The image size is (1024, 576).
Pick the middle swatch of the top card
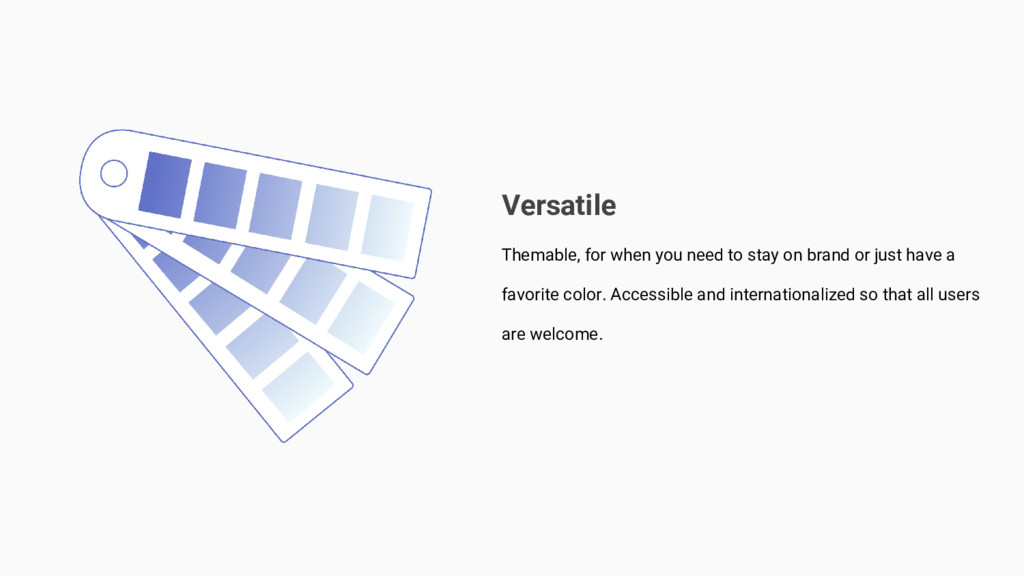coord(275,206)
